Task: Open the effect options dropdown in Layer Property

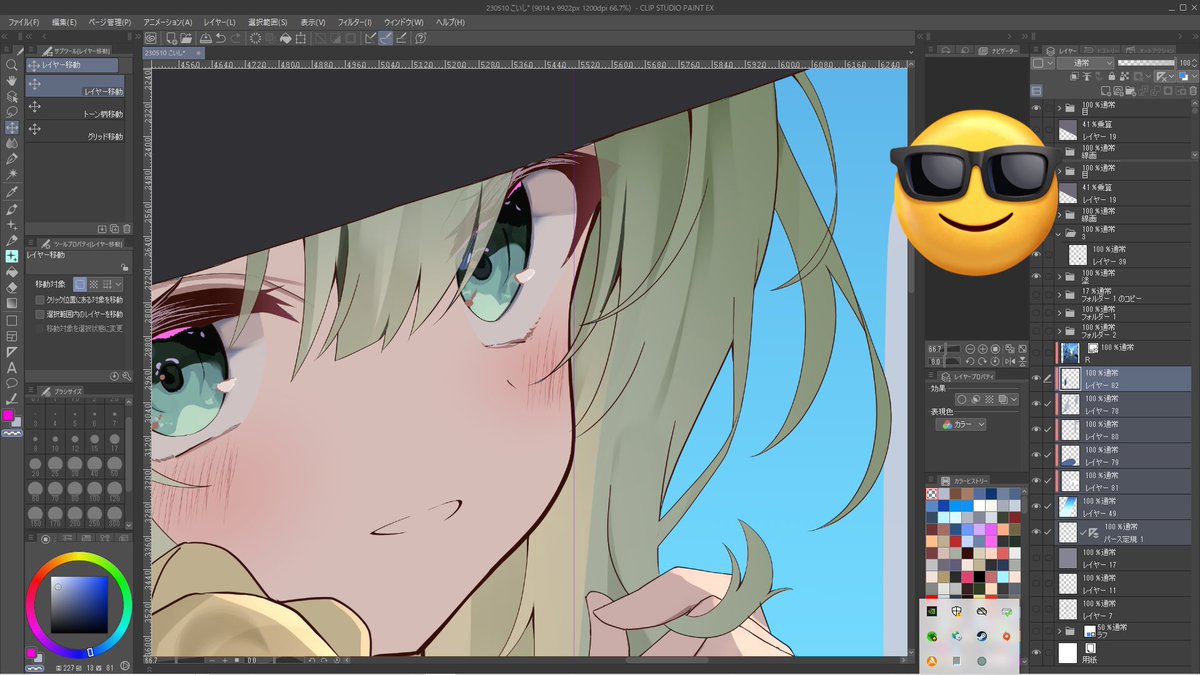Action: [x=1015, y=400]
